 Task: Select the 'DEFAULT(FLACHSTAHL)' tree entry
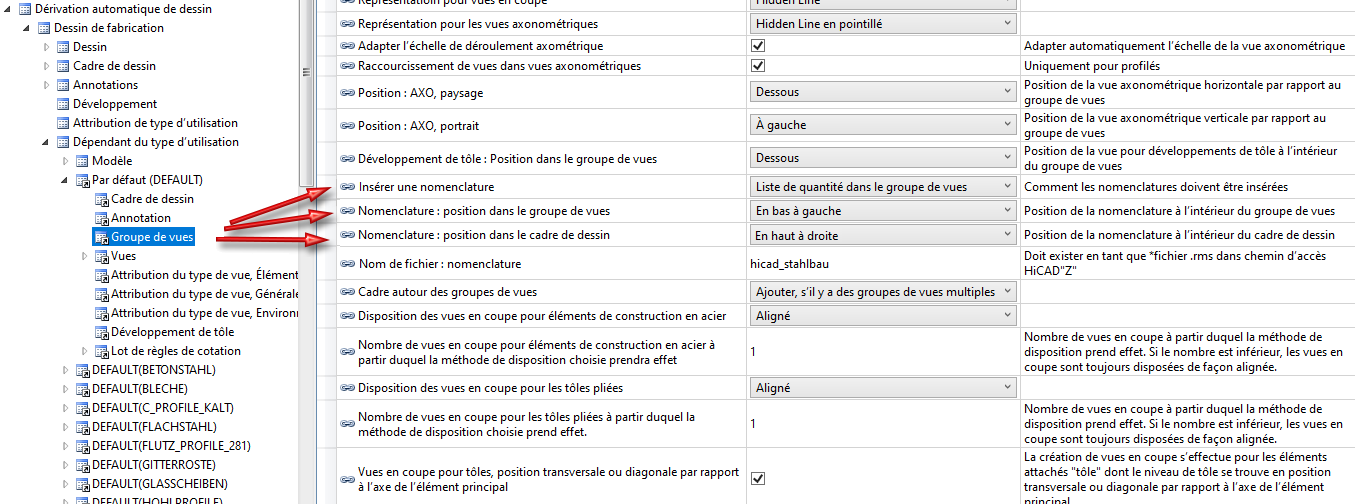tap(153, 427)
